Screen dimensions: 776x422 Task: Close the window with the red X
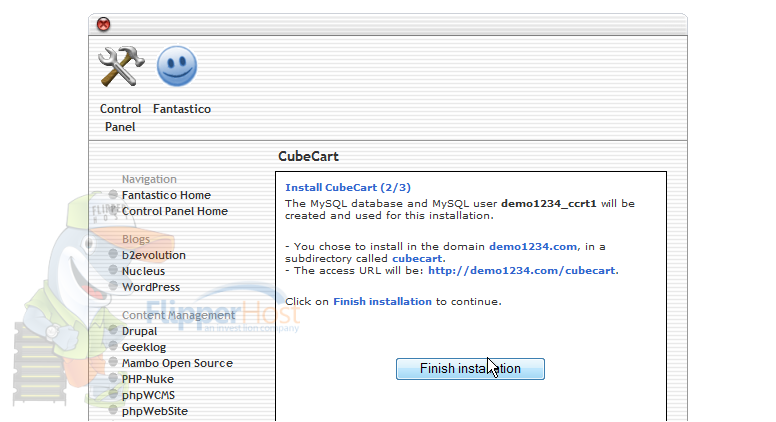click(103, 24)
